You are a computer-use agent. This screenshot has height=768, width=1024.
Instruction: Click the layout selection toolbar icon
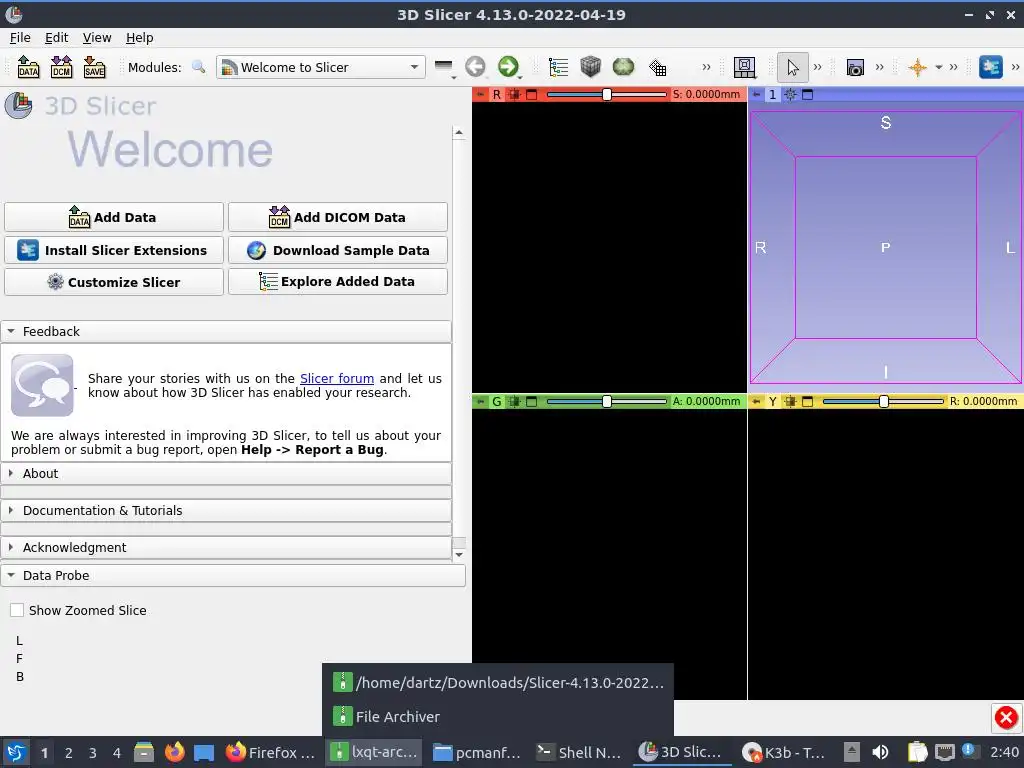744,67
